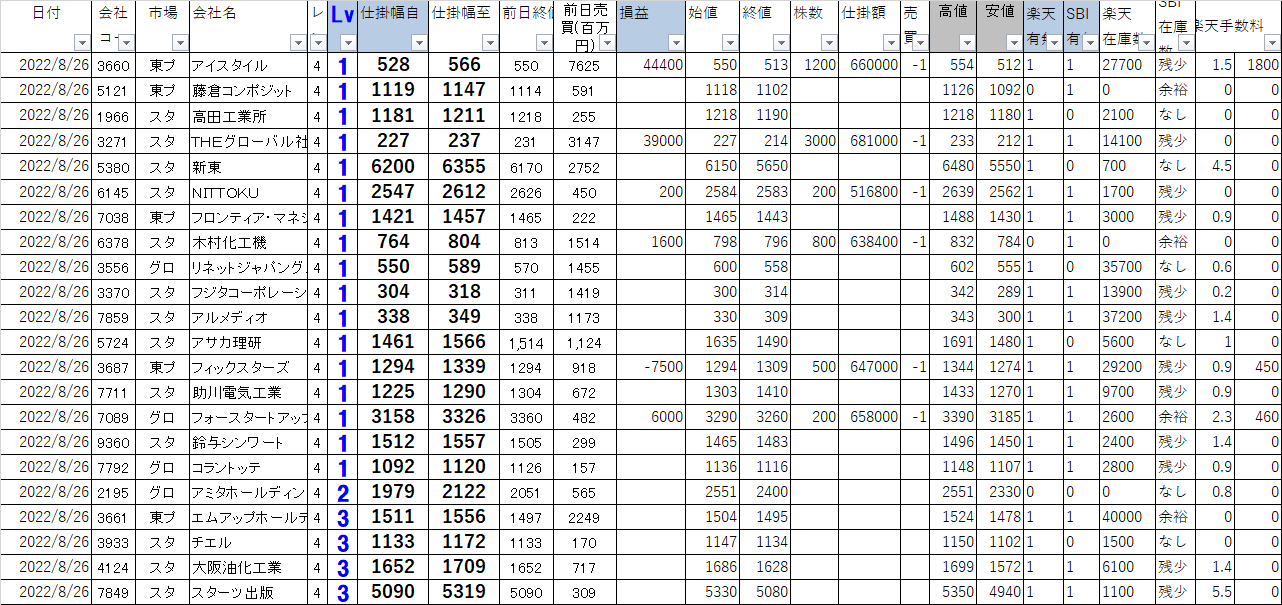
Task: Select the 前日売買 cell showing 7625
Action: click(x=586, y=65)
